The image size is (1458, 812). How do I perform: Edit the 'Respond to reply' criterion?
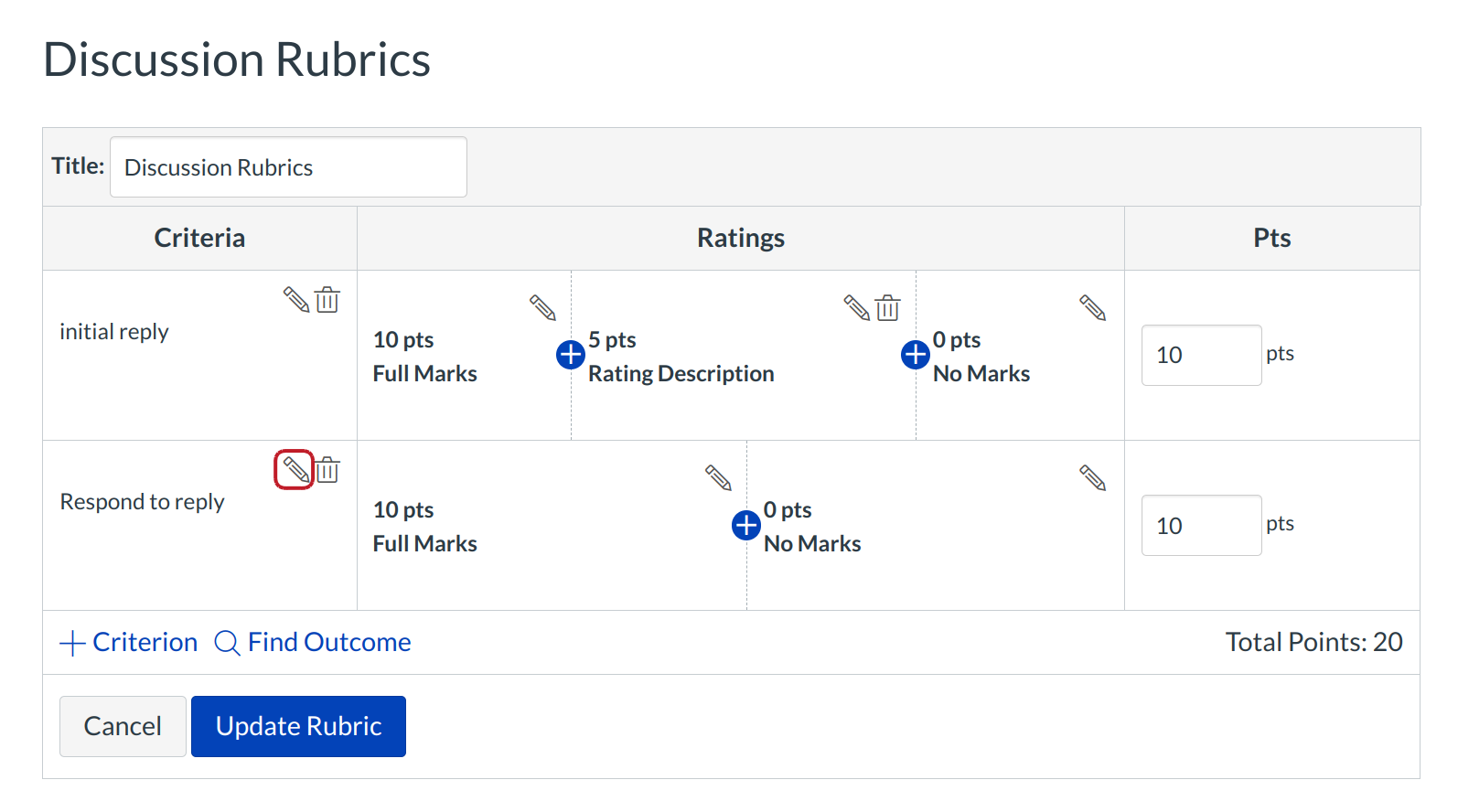pos(295,470)
